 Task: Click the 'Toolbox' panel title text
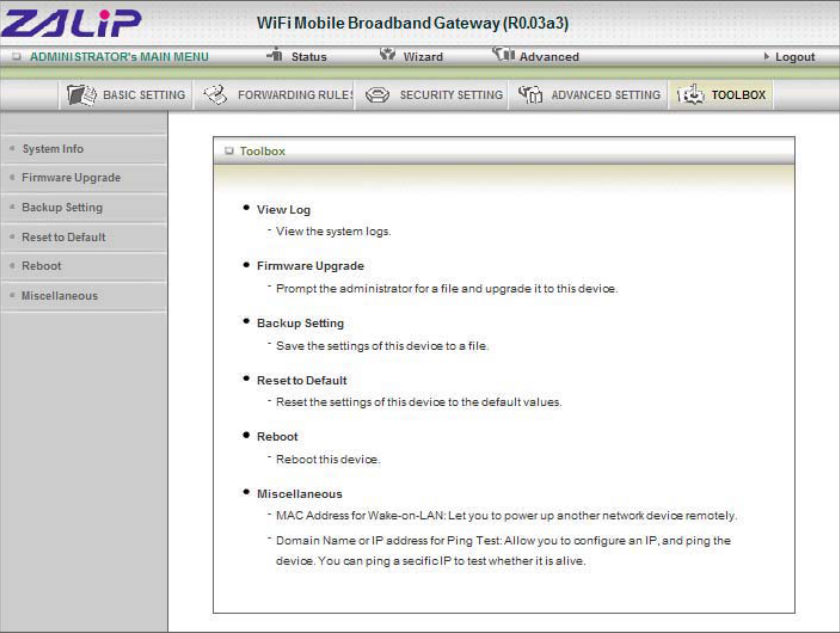[x=262, y=152]
